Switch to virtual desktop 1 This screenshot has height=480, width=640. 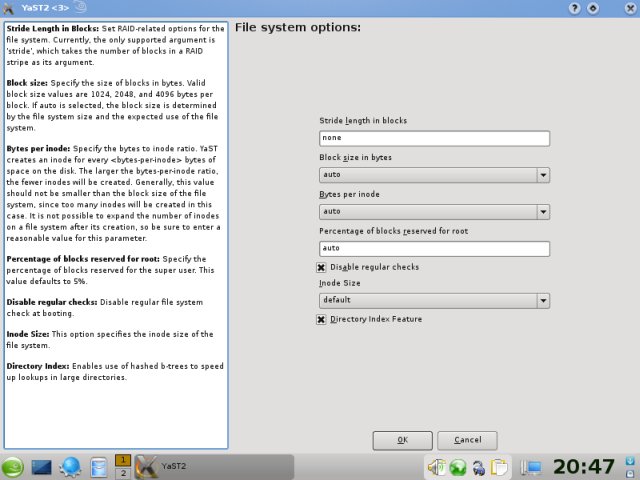(x=123, y=460)
